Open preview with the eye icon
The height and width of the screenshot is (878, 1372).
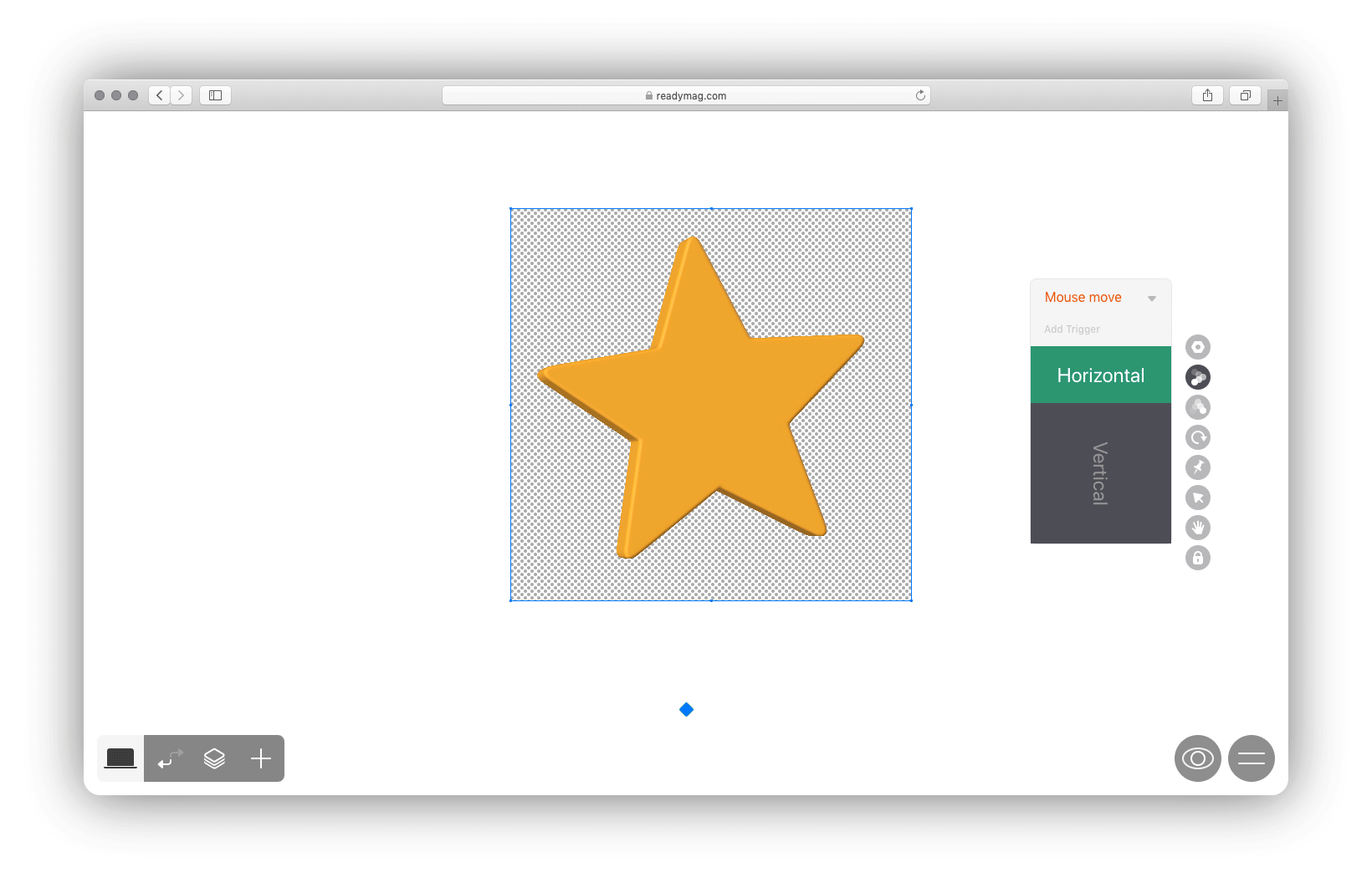1197,758
